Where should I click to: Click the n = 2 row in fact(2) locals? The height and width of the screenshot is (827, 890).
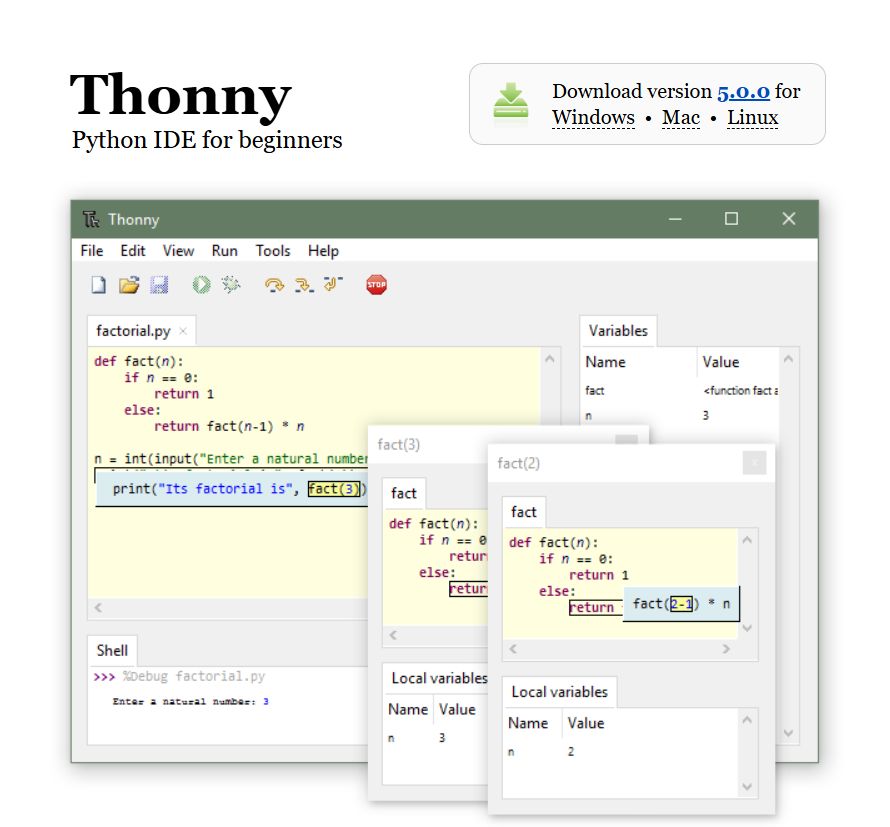(622, 752)
